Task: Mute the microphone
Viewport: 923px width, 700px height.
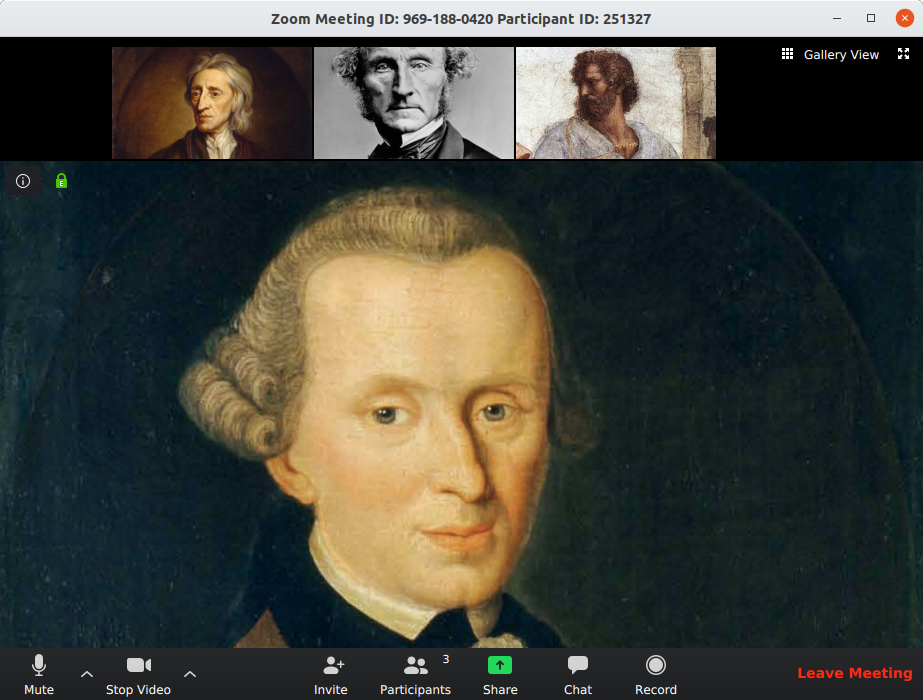Action: (x=39, y=675)
